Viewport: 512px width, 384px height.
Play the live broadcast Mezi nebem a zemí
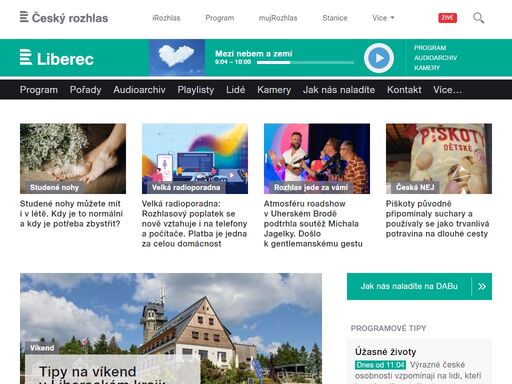[x=379, y=58]
